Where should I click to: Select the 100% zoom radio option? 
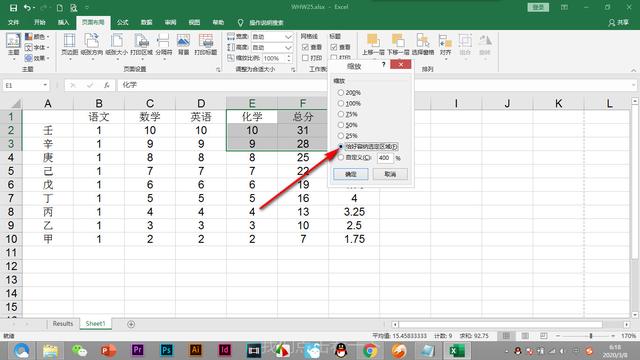(x=340, y=103)
